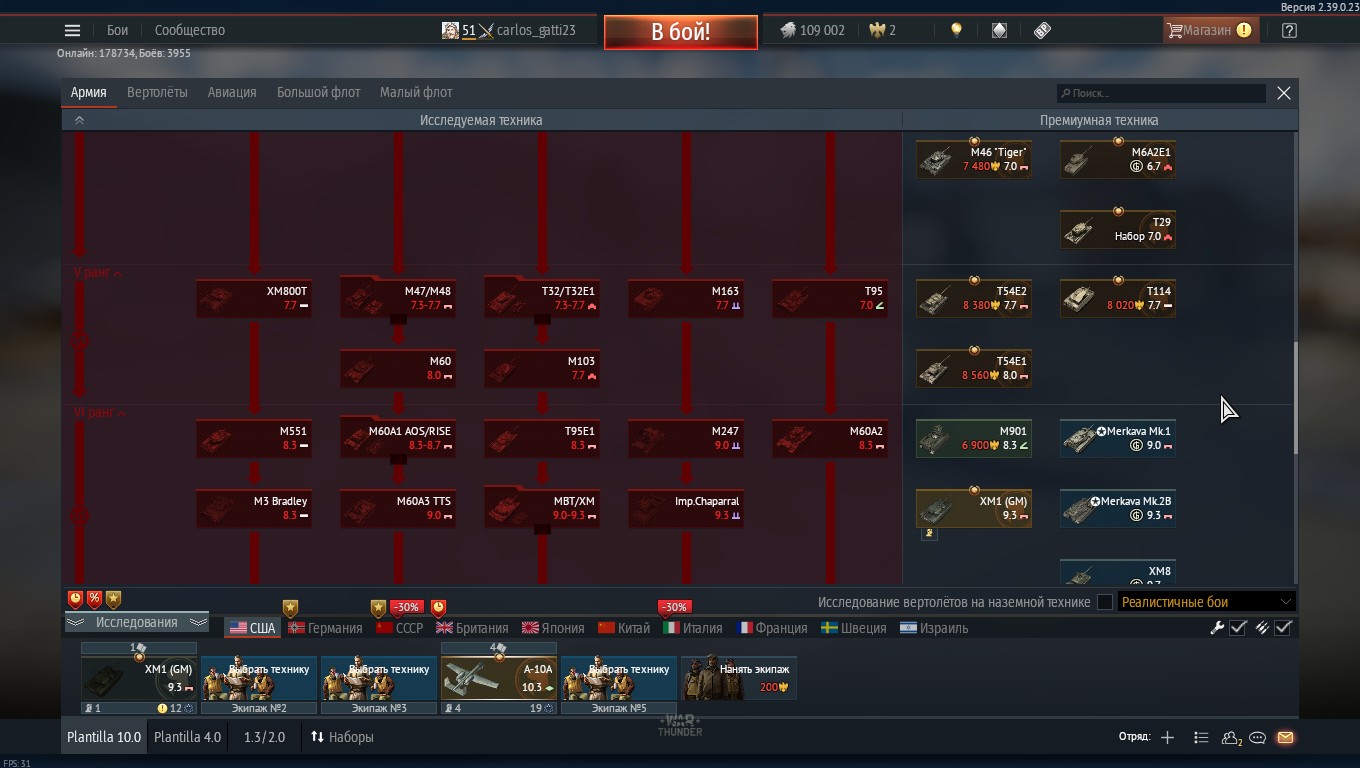Open the Реалистичные бои game mode dropdown

[x=1207, y=602]
